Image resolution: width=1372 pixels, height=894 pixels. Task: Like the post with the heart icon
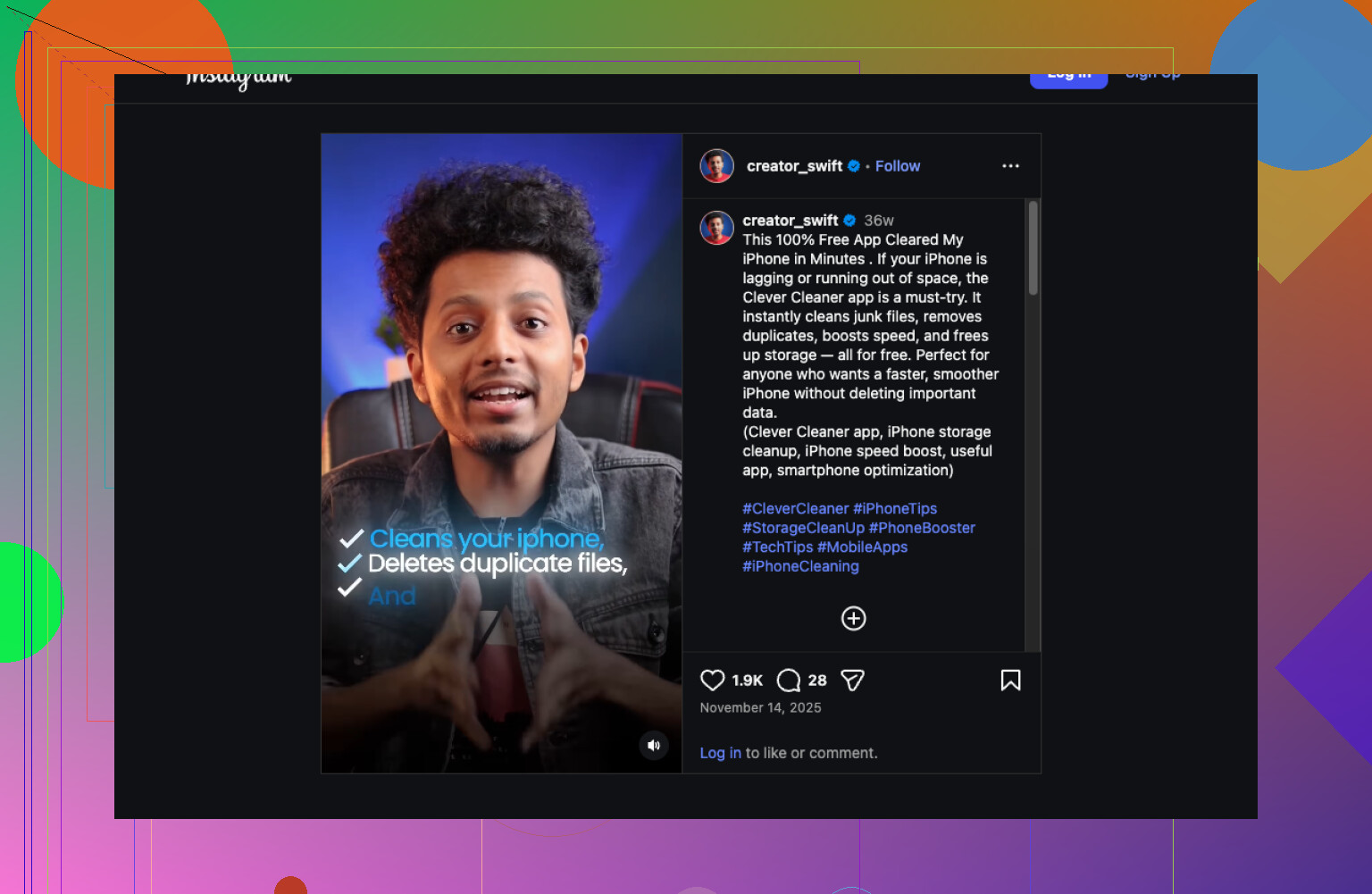pos(712,681)
